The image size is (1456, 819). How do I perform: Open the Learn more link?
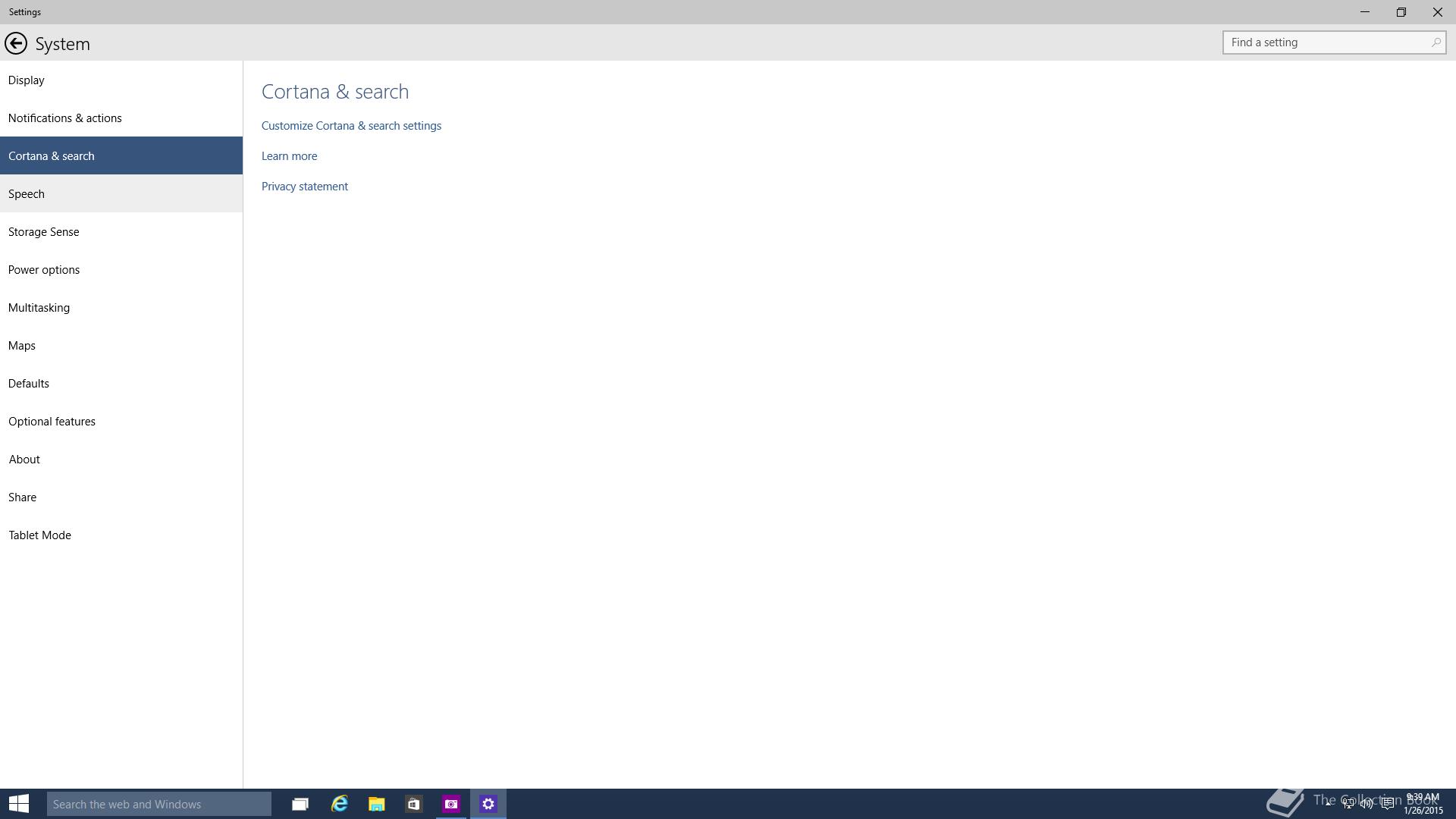(289, 156)
